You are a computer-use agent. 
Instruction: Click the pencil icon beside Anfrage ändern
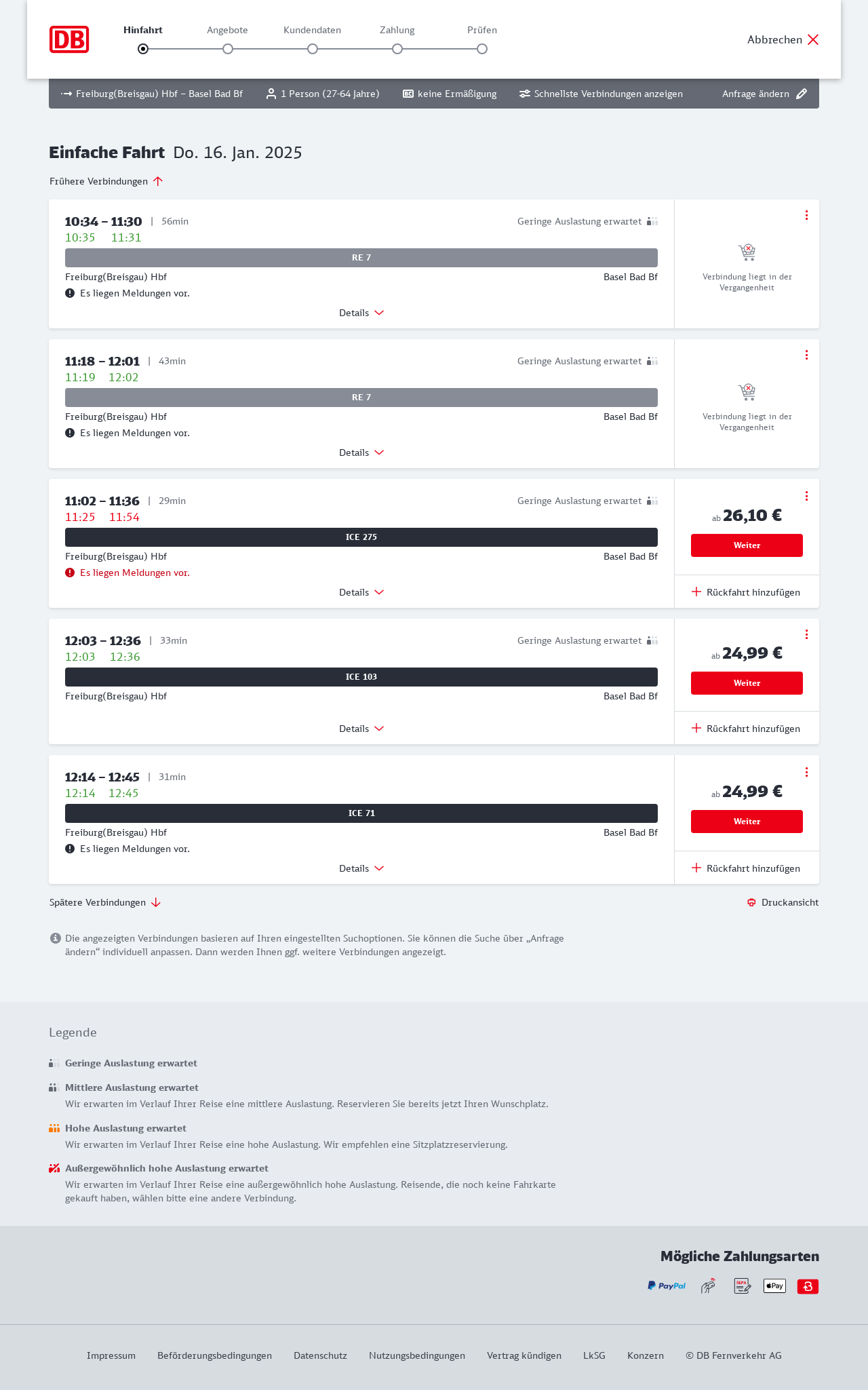click(802, 94)
